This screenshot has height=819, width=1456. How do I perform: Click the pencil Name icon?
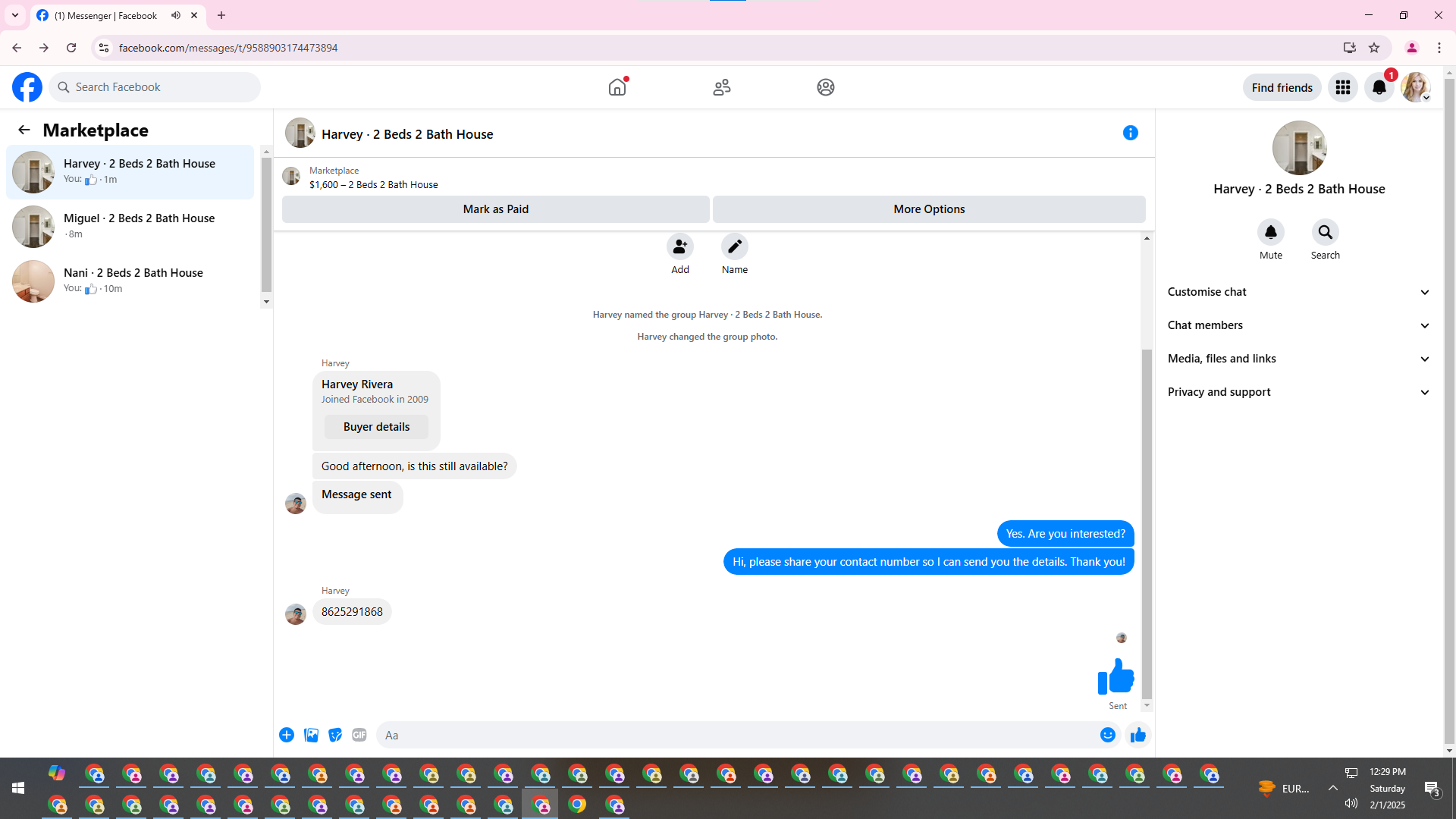(734, 247)
